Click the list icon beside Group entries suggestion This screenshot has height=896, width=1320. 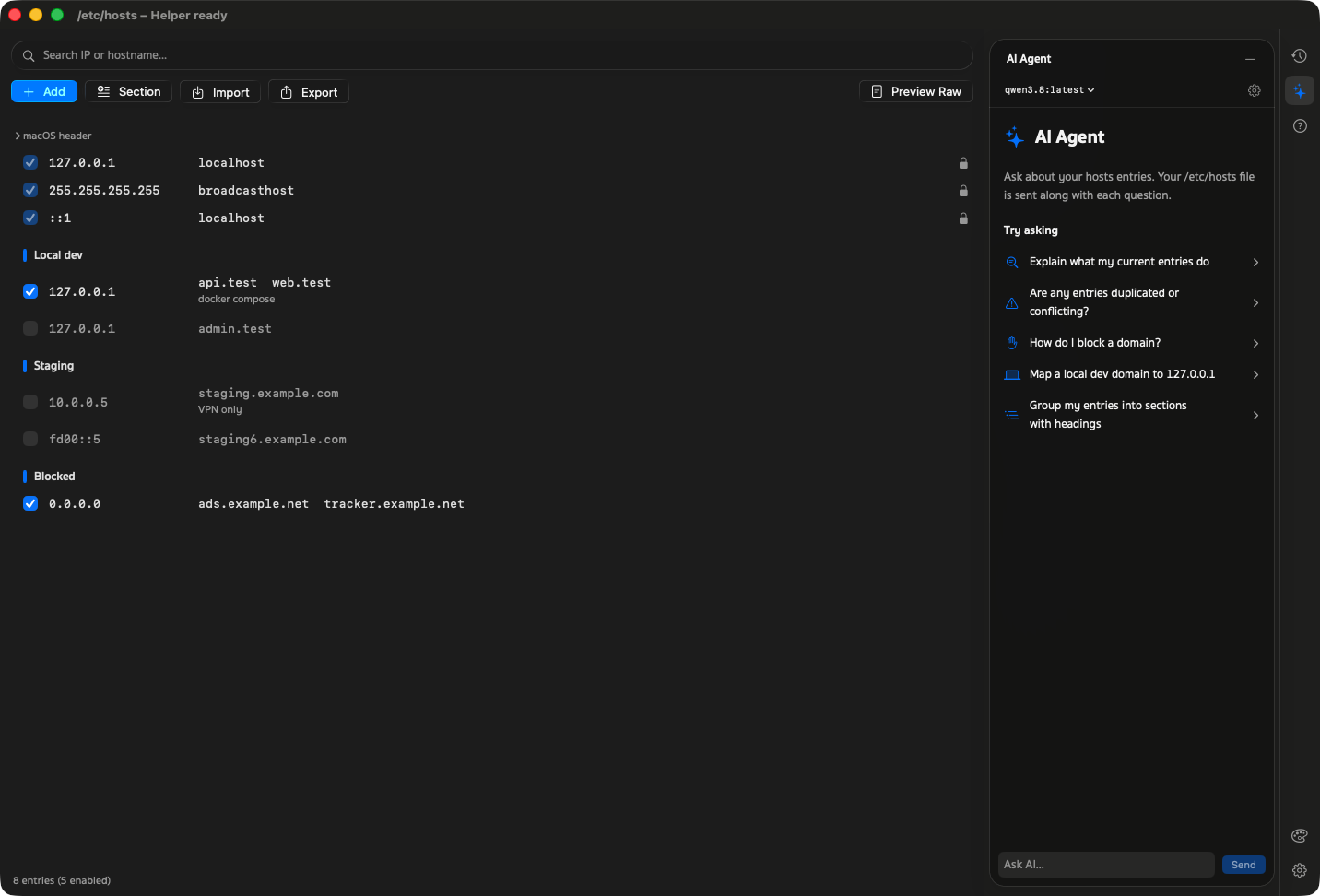click(x=1012, y=415)
